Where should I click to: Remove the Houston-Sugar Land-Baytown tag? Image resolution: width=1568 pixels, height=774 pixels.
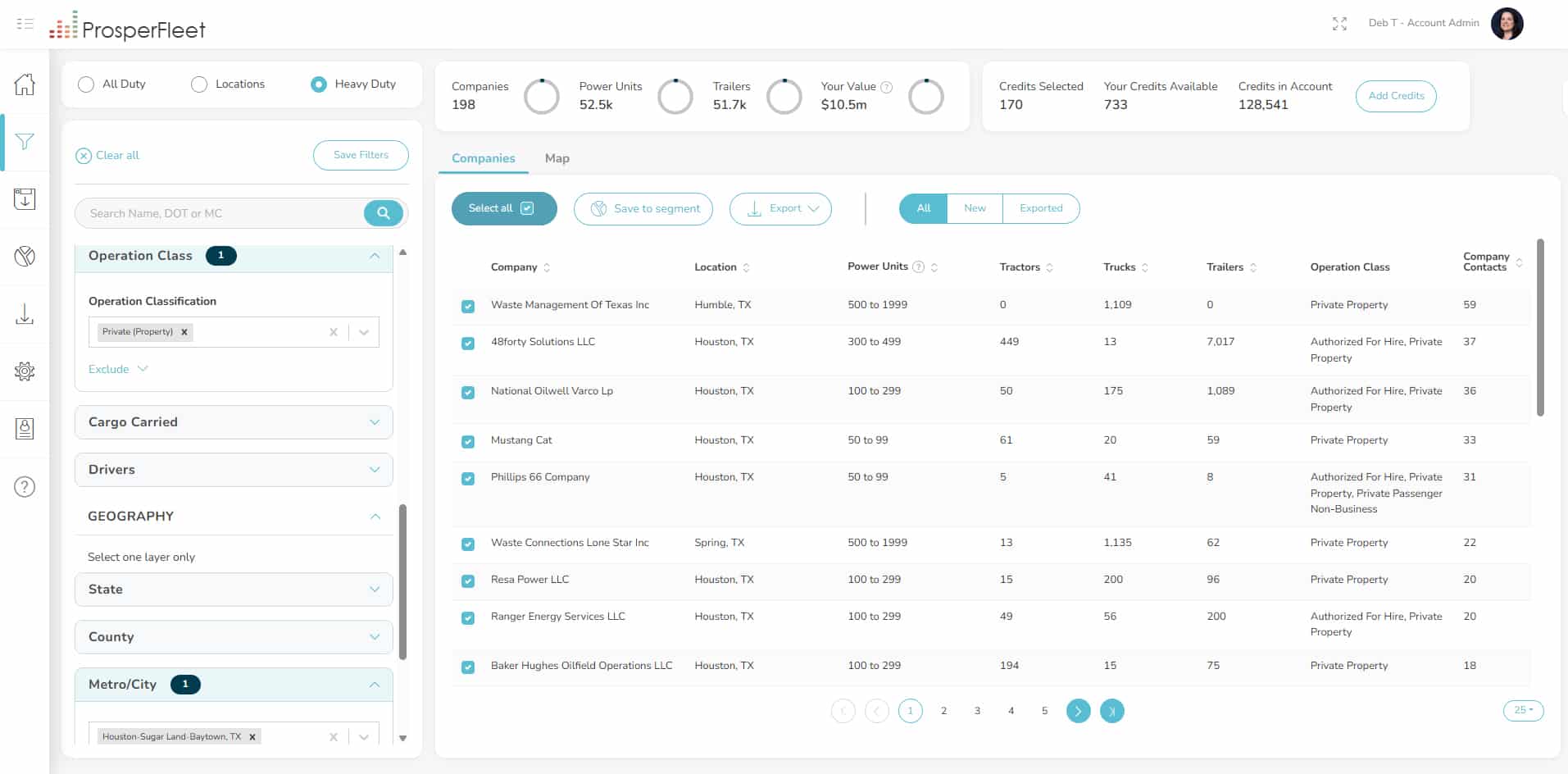pos(252,737)
